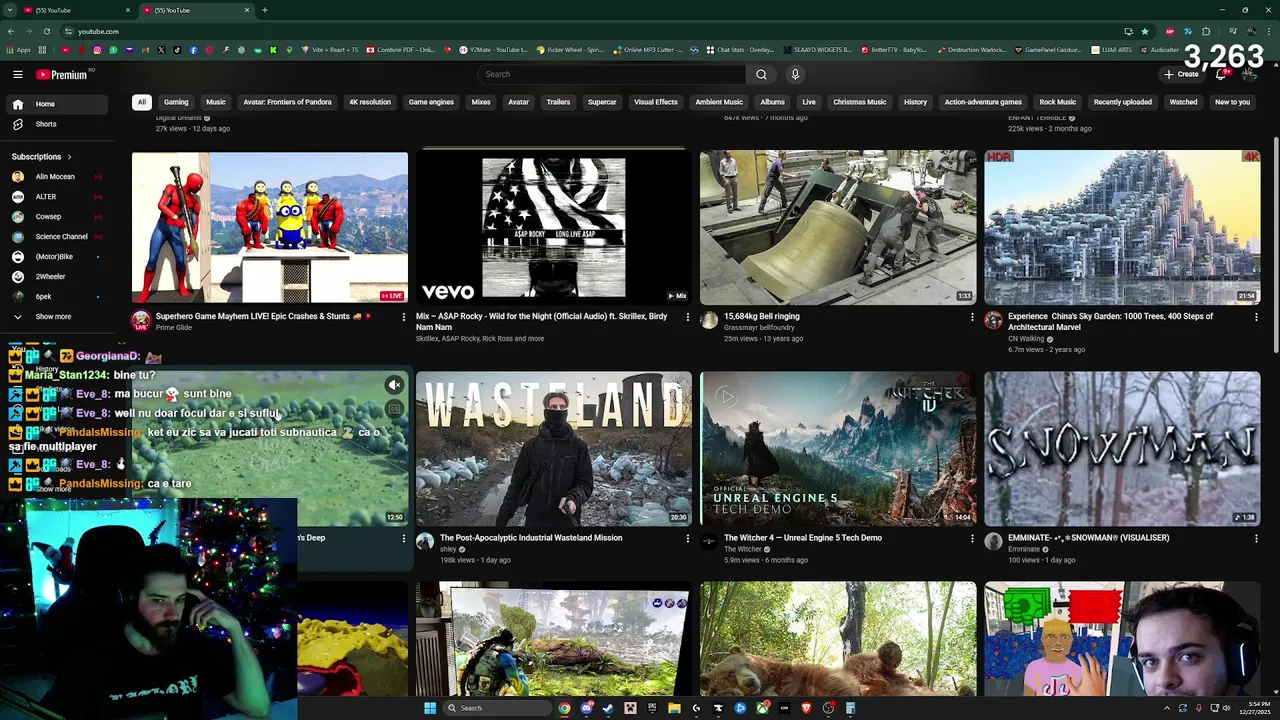Select the Music filter chip
This screenshot has width=1280, height=720.
click(x=216, y=102)
